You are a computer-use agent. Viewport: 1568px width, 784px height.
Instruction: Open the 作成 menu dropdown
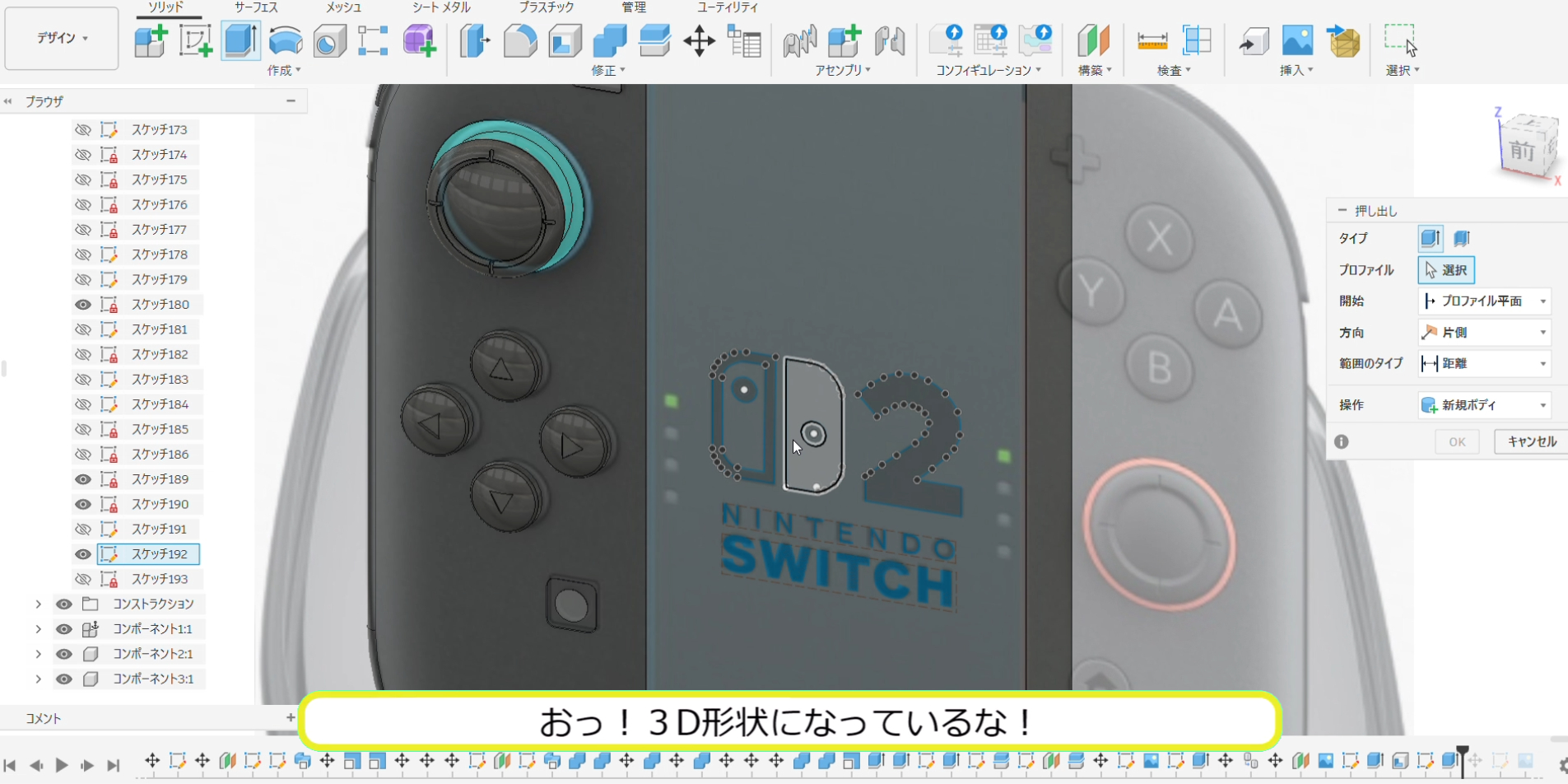click(x=284, y=70)
